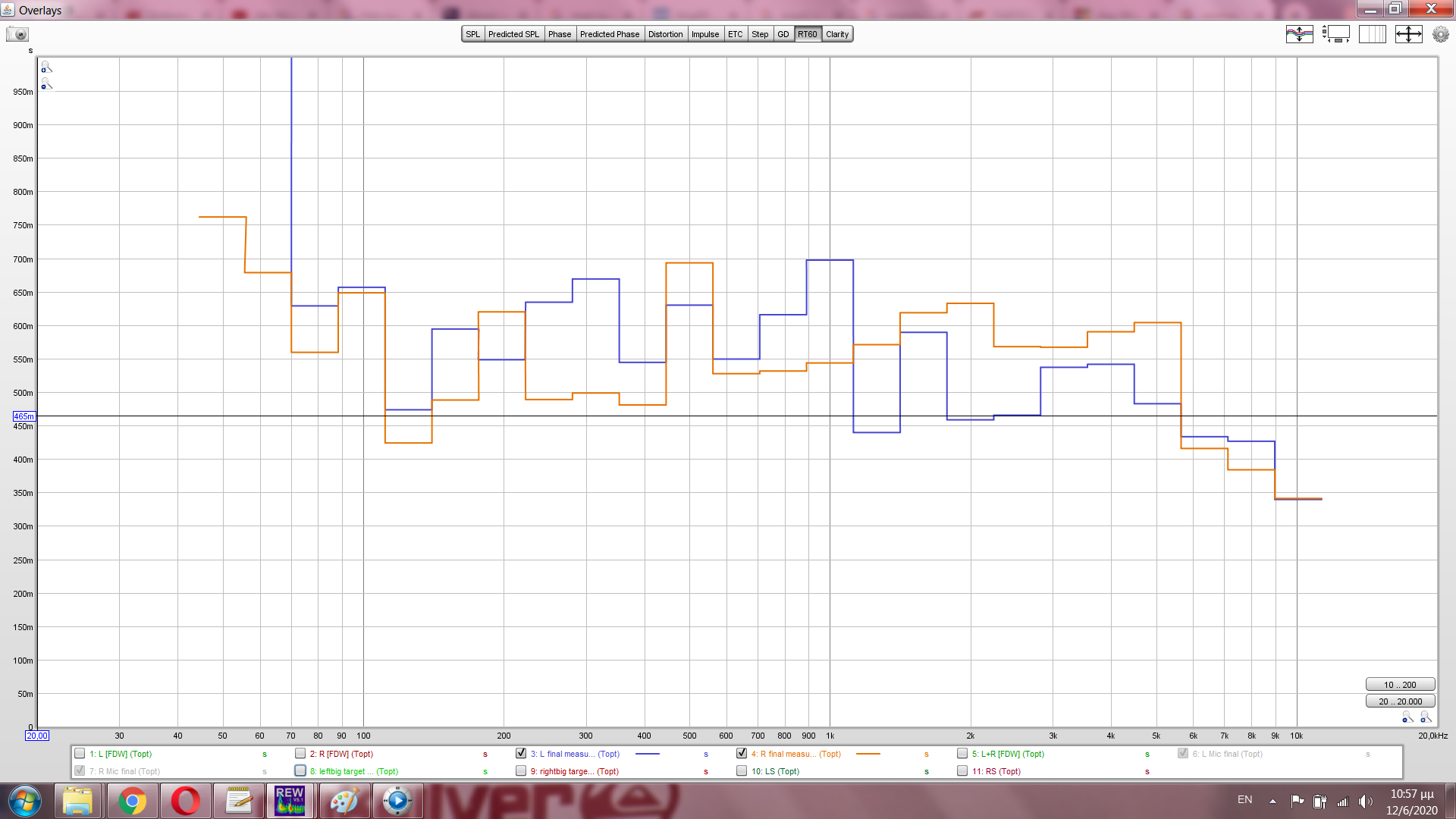This screenshot has width=1456, height=819.
Task: Toggle the graph scrollbars icon
Action: 1336,34
